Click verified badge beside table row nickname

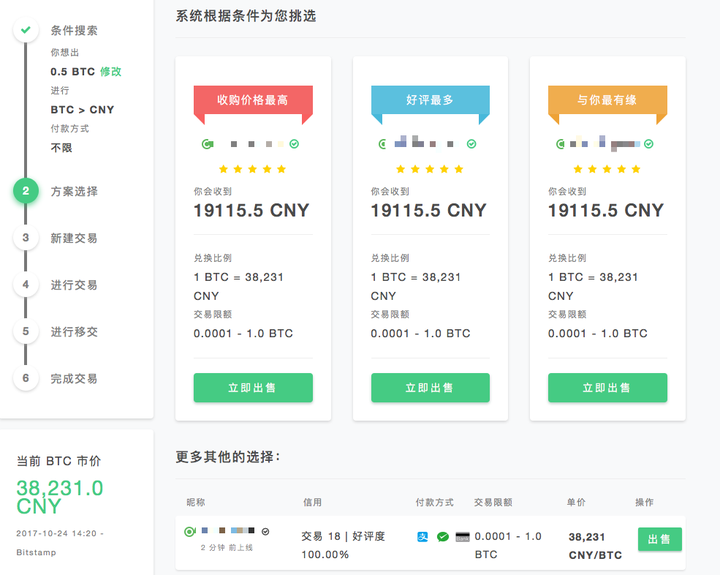pos(265,531)
